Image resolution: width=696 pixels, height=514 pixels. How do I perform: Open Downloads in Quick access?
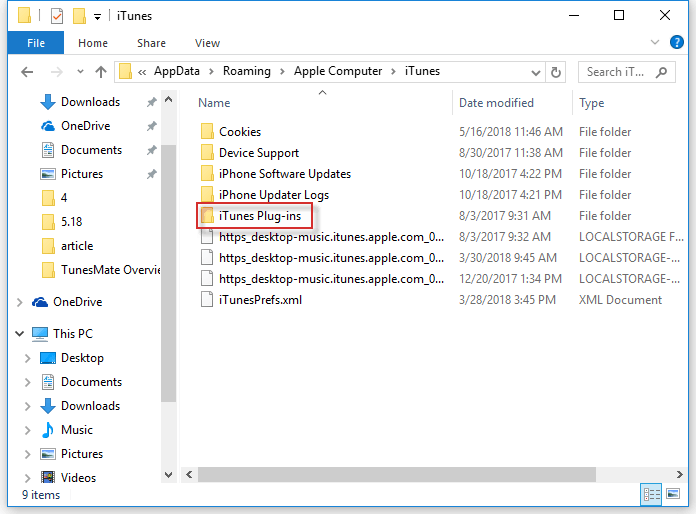coord(91,102)
